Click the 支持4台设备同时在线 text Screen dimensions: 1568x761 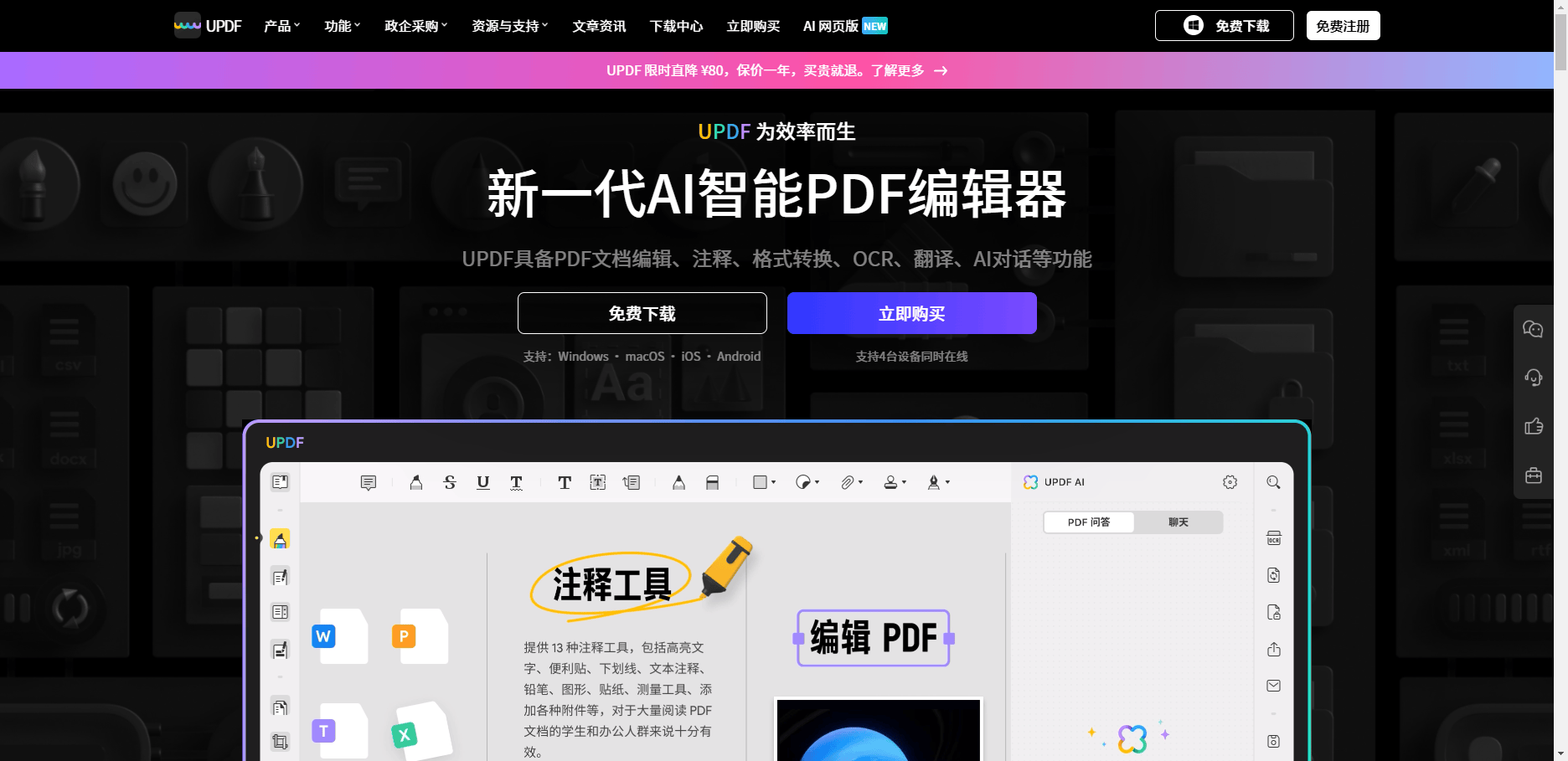911,357
